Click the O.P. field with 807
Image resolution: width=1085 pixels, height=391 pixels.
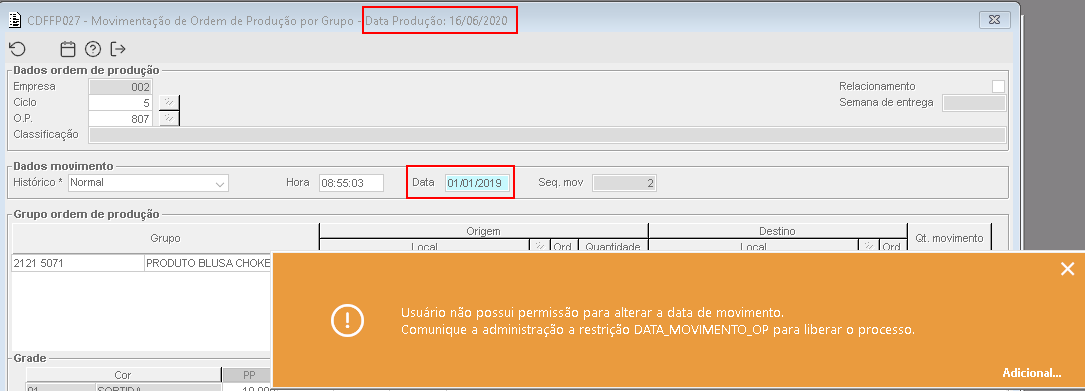point(120,119)
